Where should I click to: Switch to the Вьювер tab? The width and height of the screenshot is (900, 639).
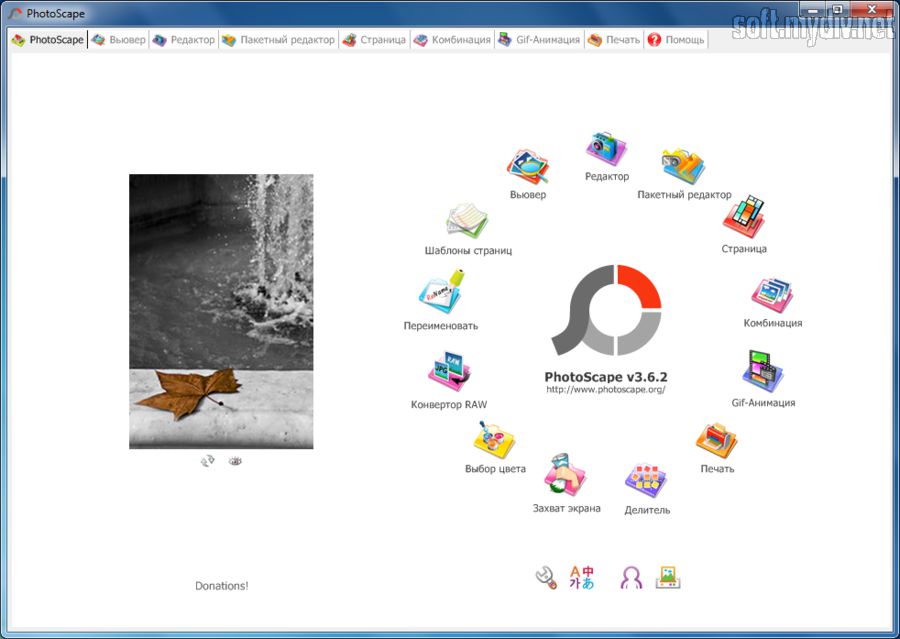pyautogui.click(x=118, y=40)
